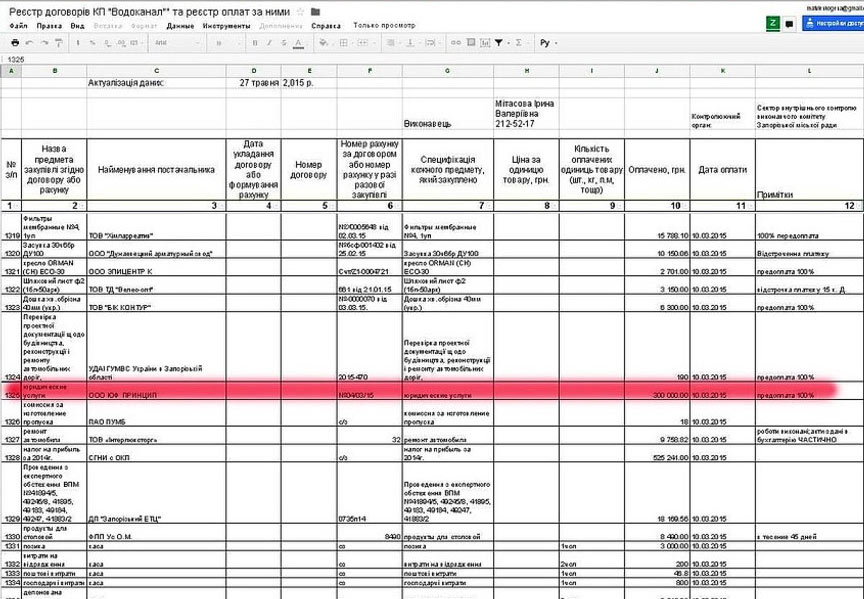This screenshot has height=599, width=864.
Task: Click the Справка menu link
Action: (x=326, y=26)
